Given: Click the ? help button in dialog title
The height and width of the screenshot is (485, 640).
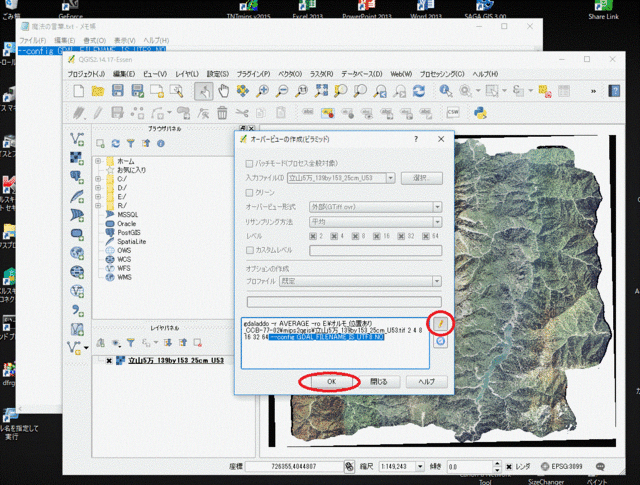Looking at the screenshot, I should (416, 139).
